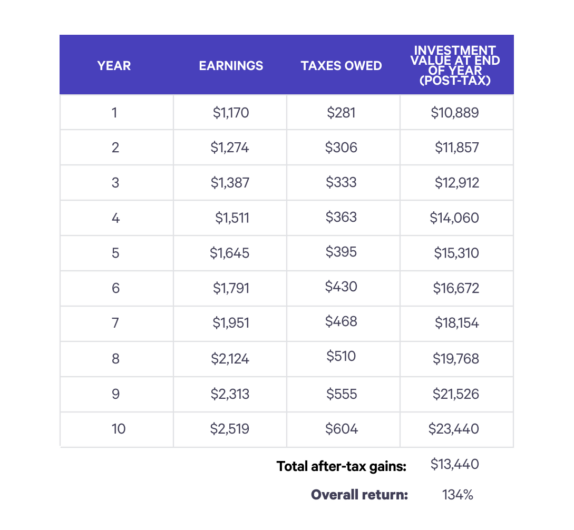Click the Overall return label

(x=359, y=494)
